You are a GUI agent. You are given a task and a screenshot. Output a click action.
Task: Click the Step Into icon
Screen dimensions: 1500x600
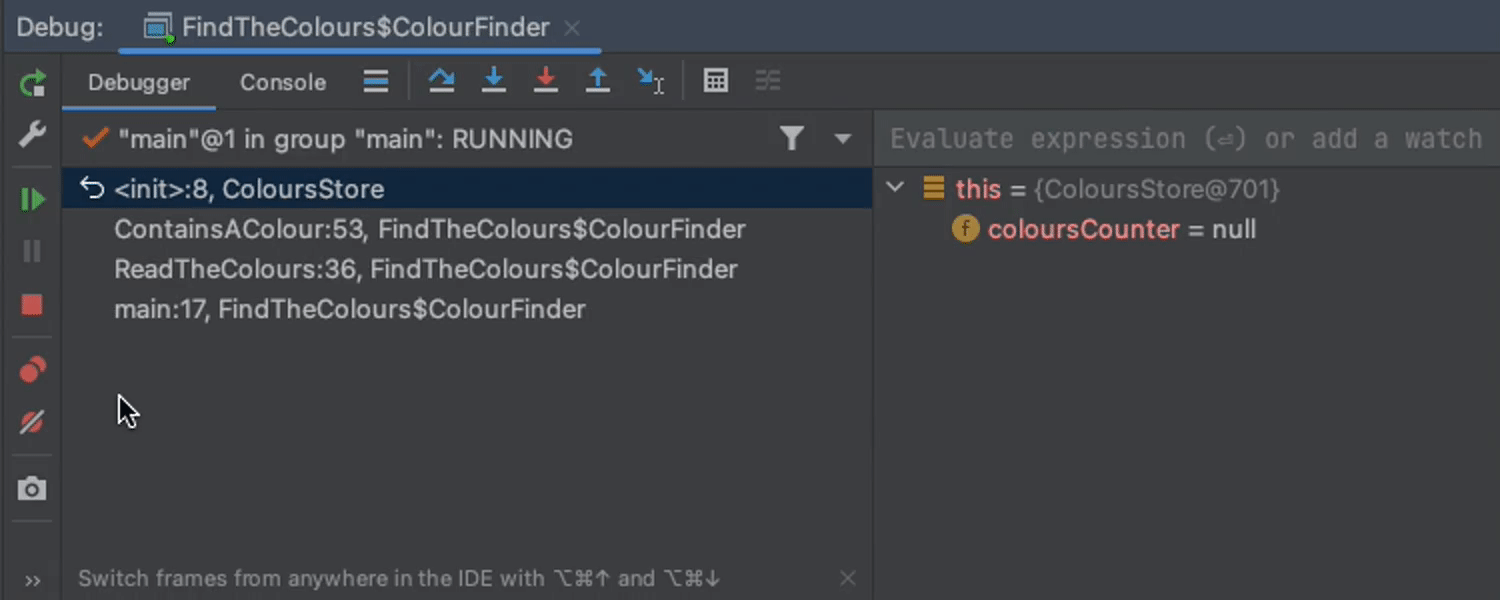coord(493,82)
